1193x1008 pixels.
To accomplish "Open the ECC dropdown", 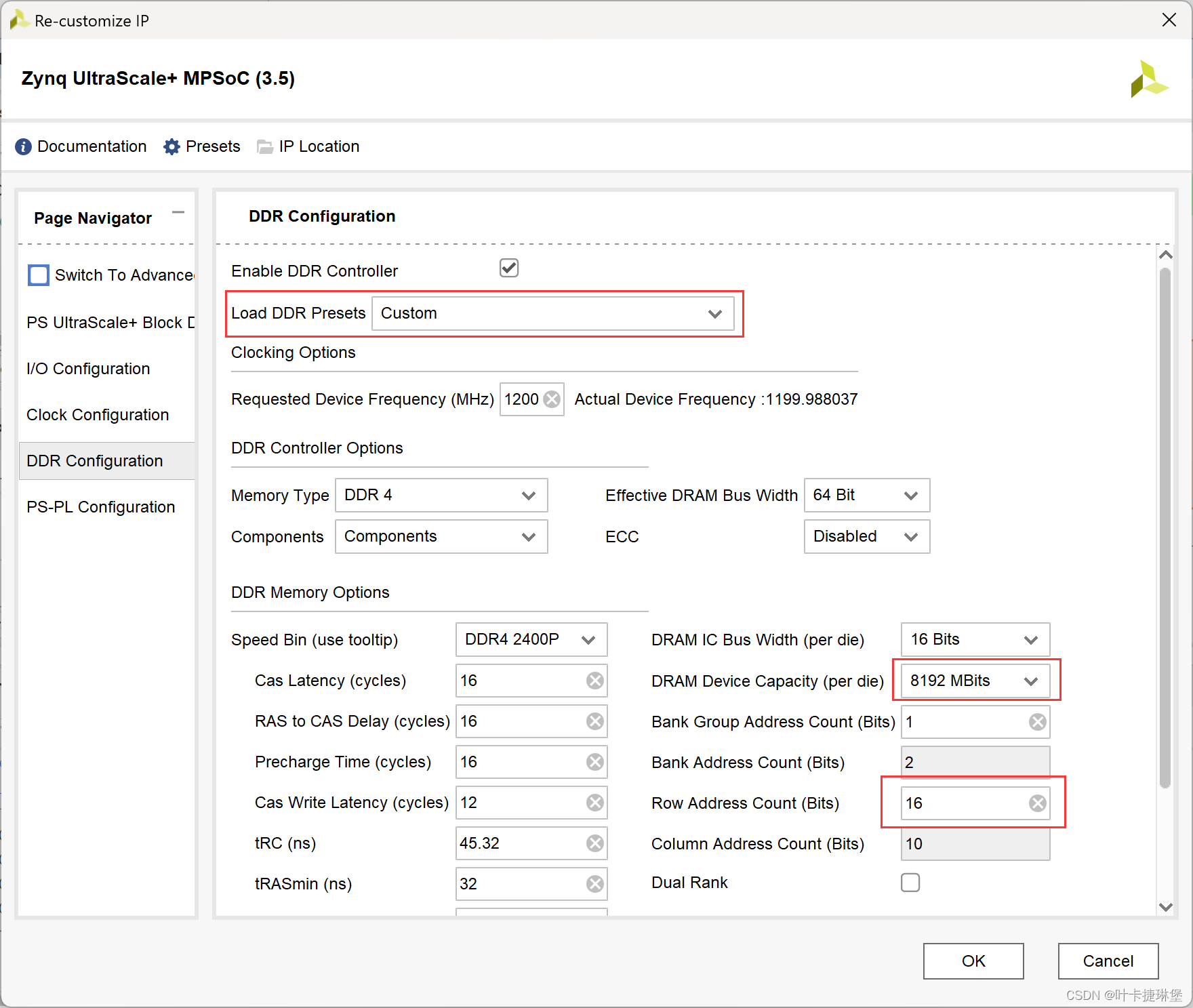I will 867,537.
